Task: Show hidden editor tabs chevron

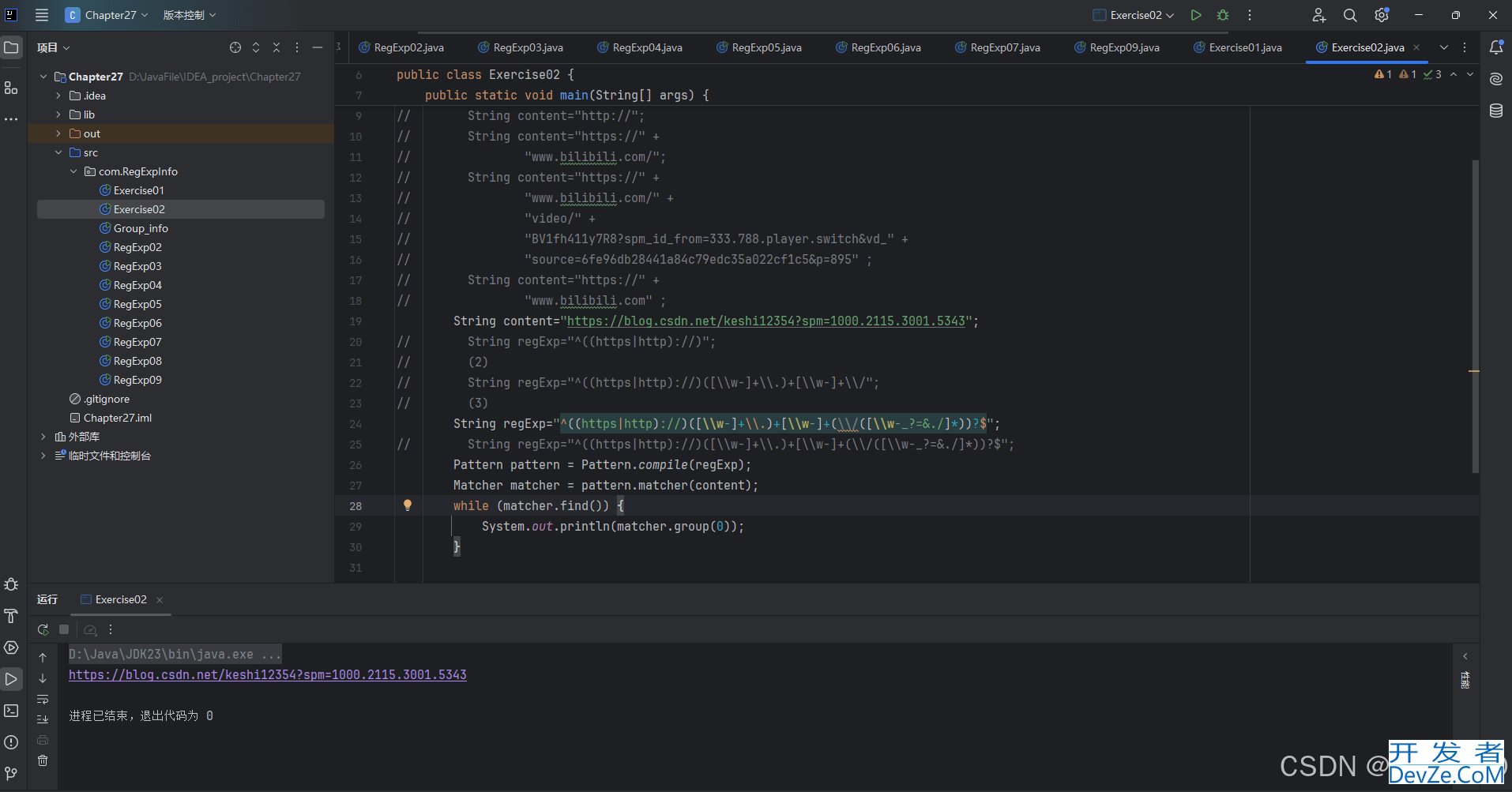Action: tap(1444, 47)
